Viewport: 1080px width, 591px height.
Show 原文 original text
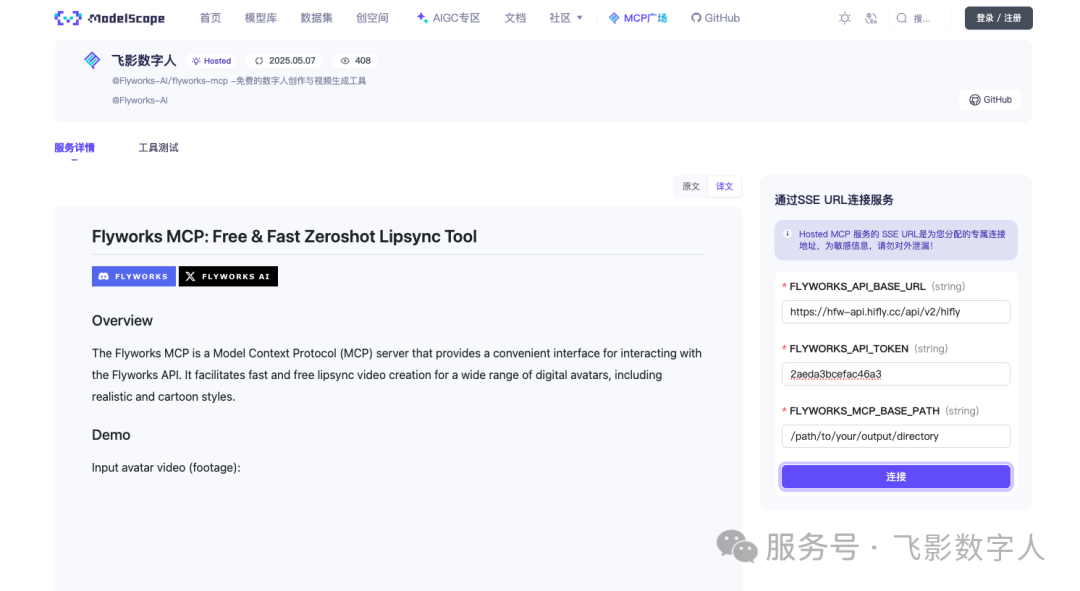point(690,187)
